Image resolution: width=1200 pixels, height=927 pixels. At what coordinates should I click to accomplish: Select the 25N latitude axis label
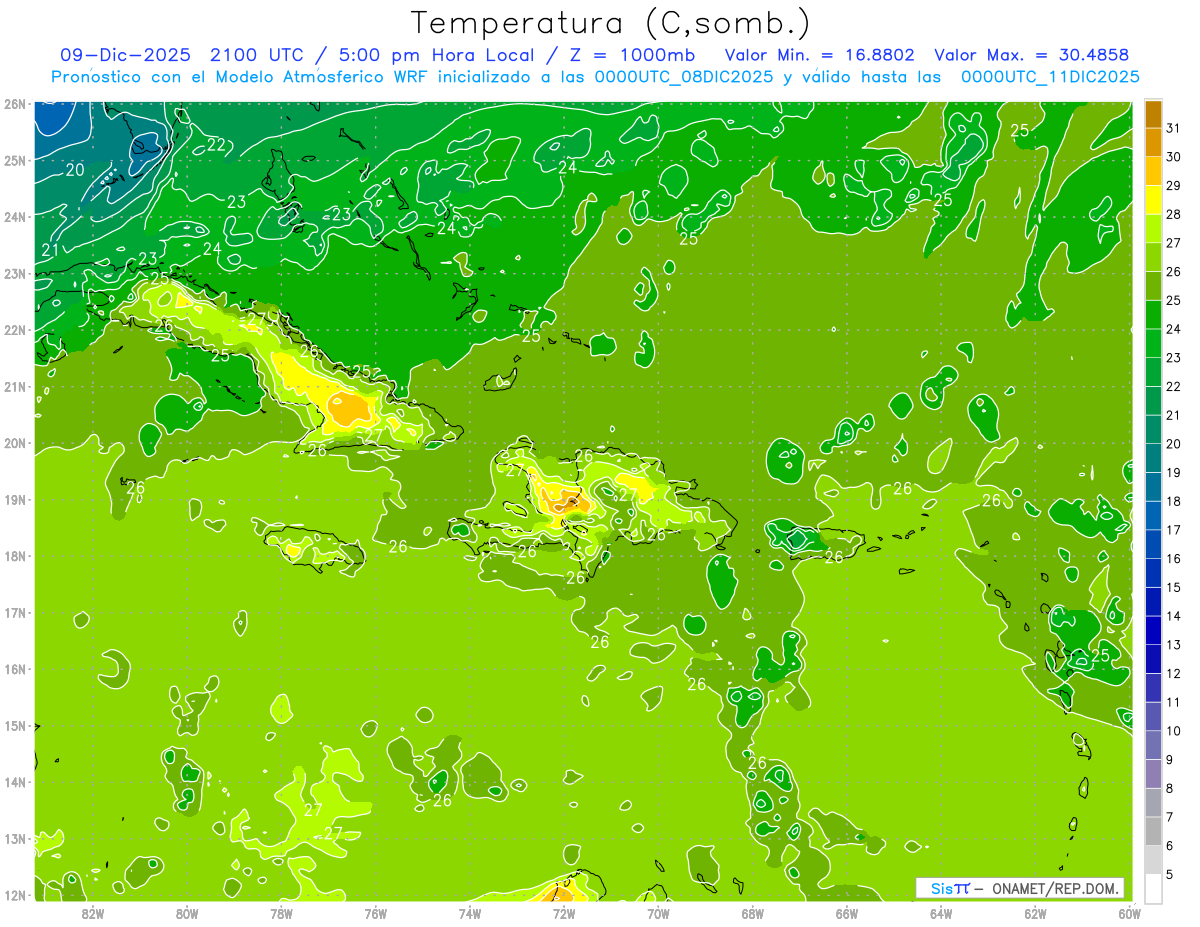[x=15, y=160]
